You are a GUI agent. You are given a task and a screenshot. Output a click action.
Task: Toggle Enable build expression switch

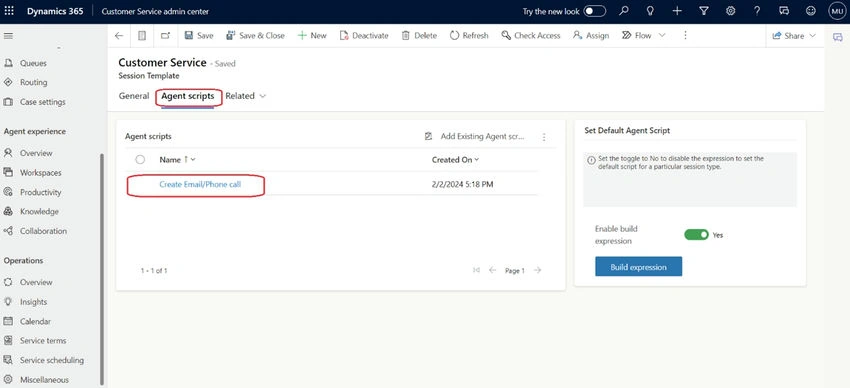(696, 235)
